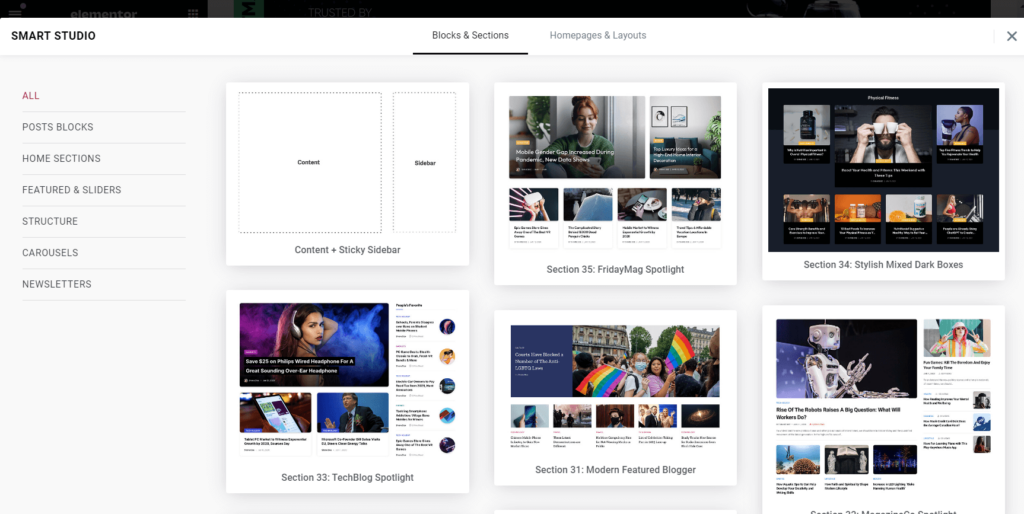Viewport: 1024px width, 514px height.
Task: Filter by POSTS BLOCKS category
Action: coord(57,127)
